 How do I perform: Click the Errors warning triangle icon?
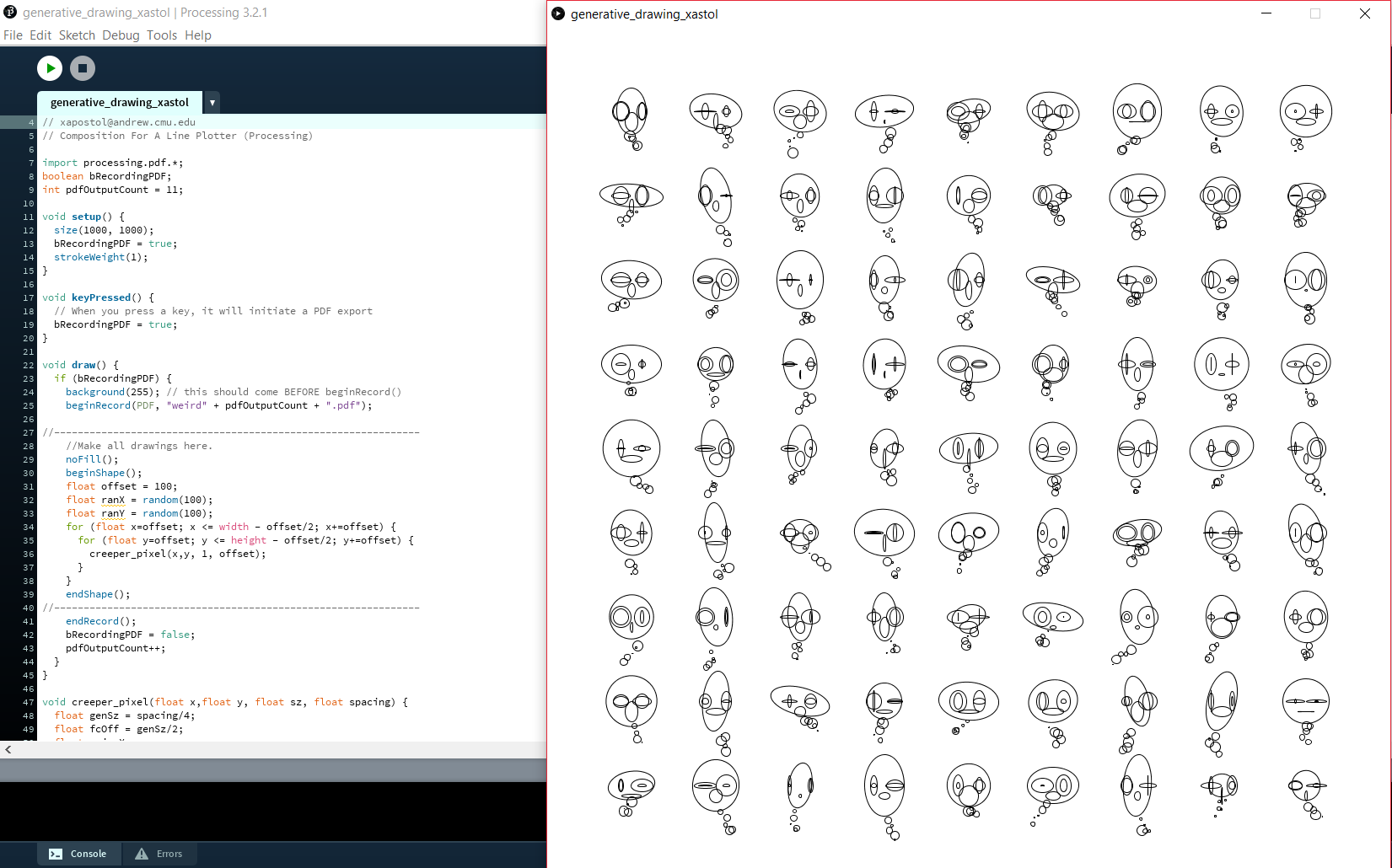[142, 854]
